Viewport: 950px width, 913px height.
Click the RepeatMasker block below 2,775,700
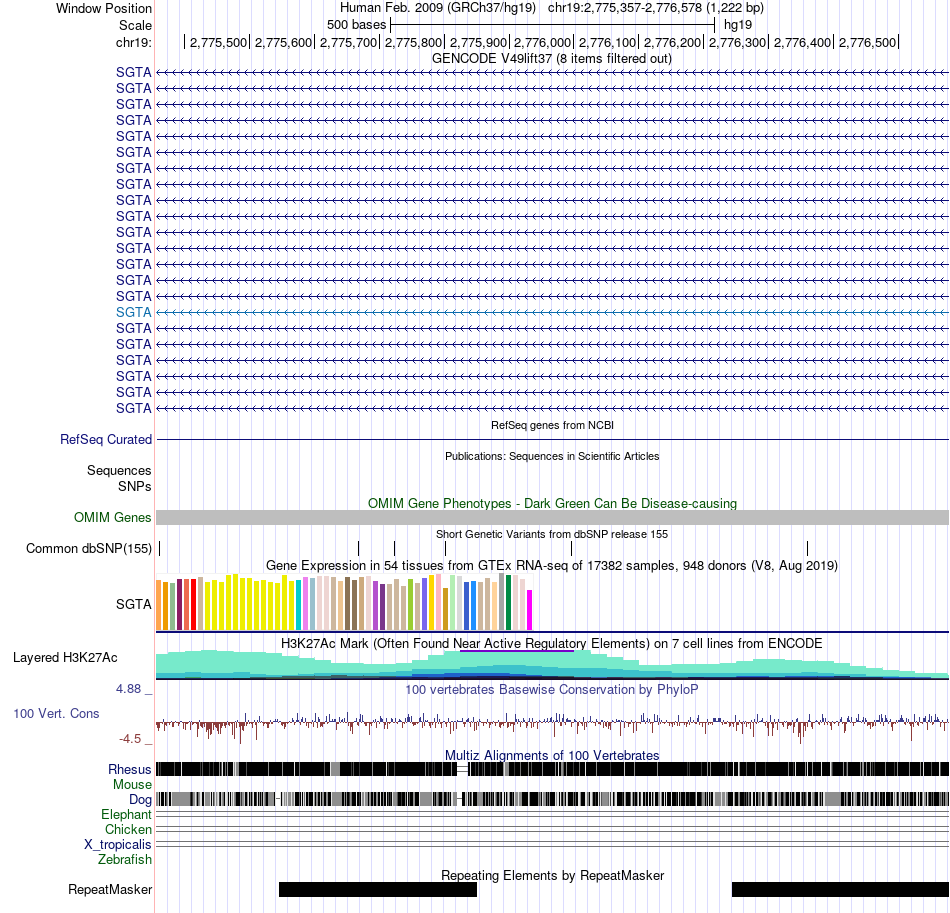point(378,889)
